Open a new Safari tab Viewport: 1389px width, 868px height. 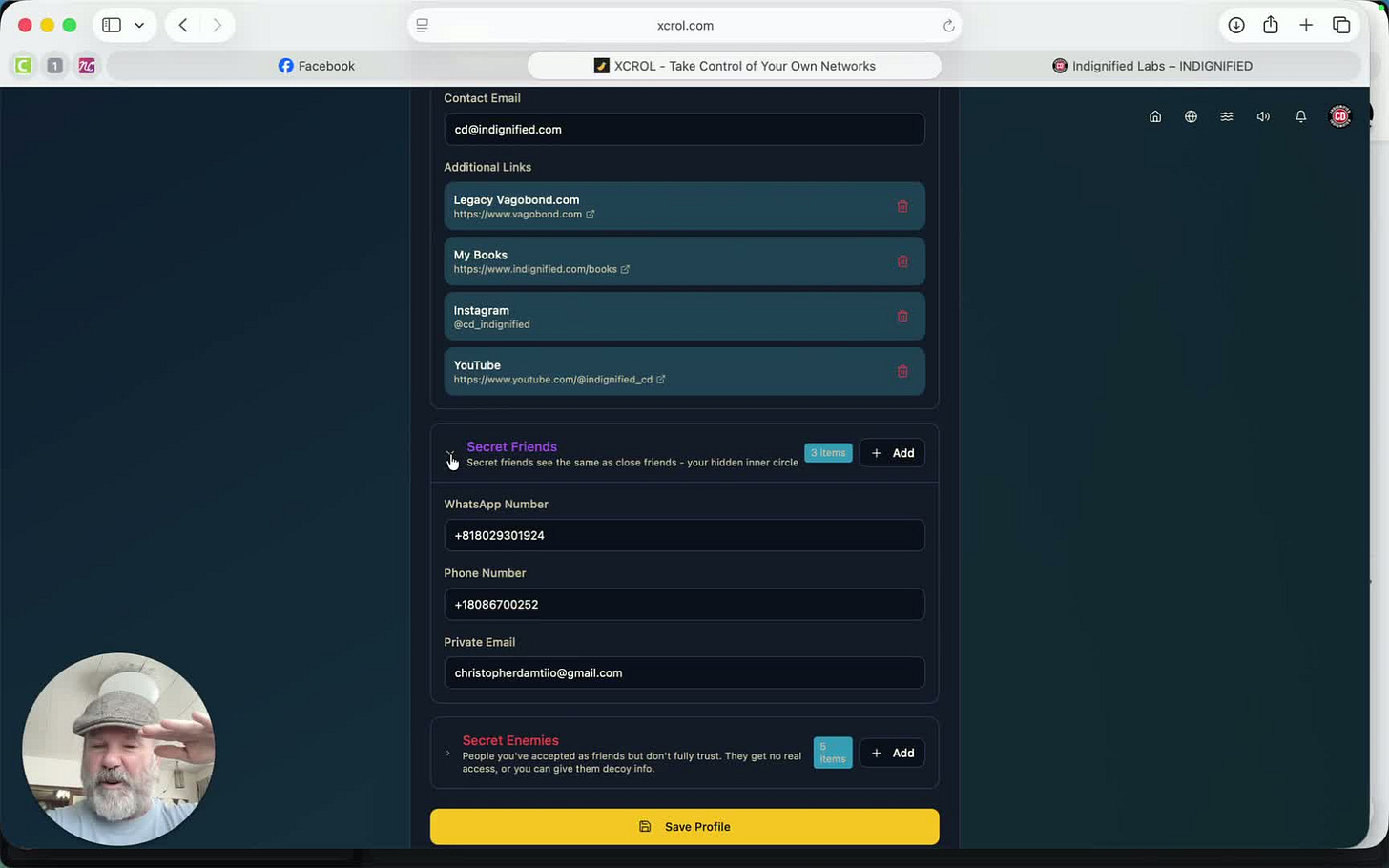[x=1306, y=26]
